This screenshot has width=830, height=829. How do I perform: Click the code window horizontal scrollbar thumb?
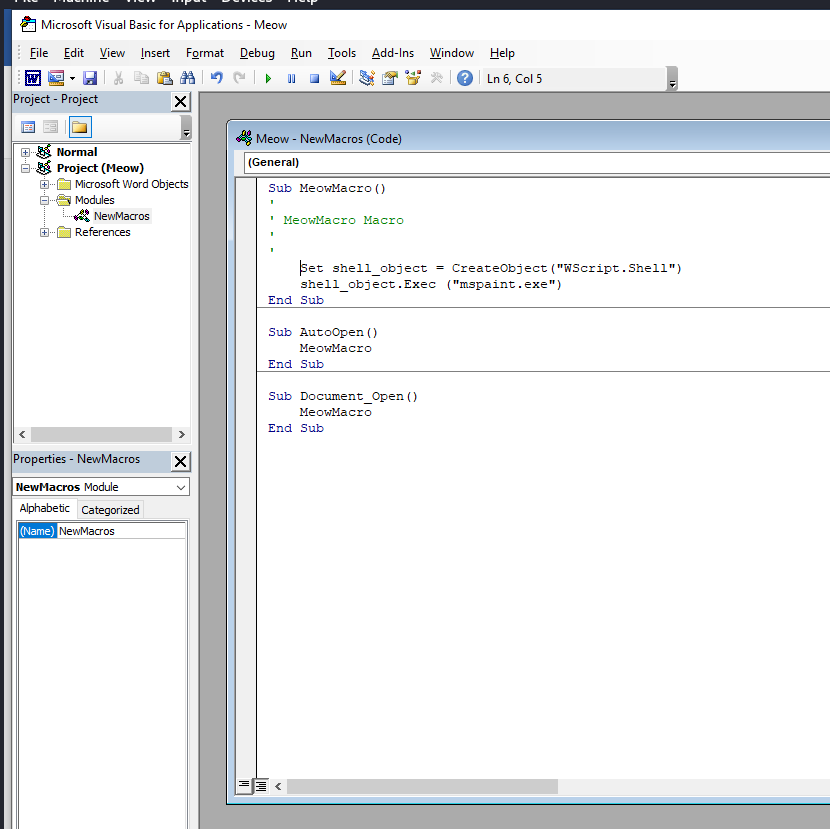click(x=422, y=787)
